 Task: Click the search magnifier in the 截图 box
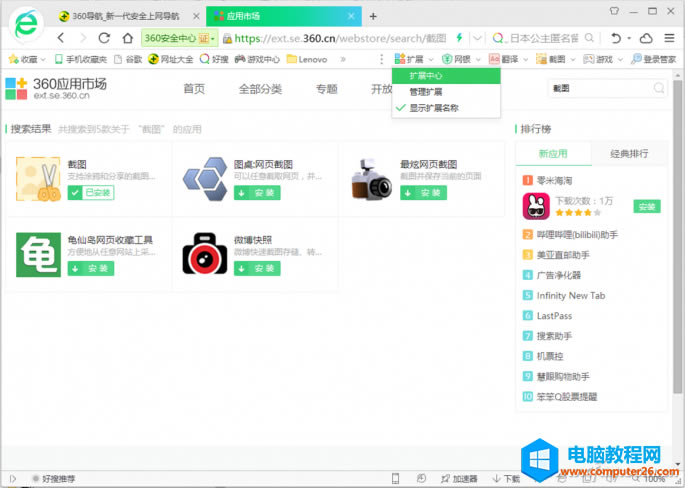(x=659, y=89)
